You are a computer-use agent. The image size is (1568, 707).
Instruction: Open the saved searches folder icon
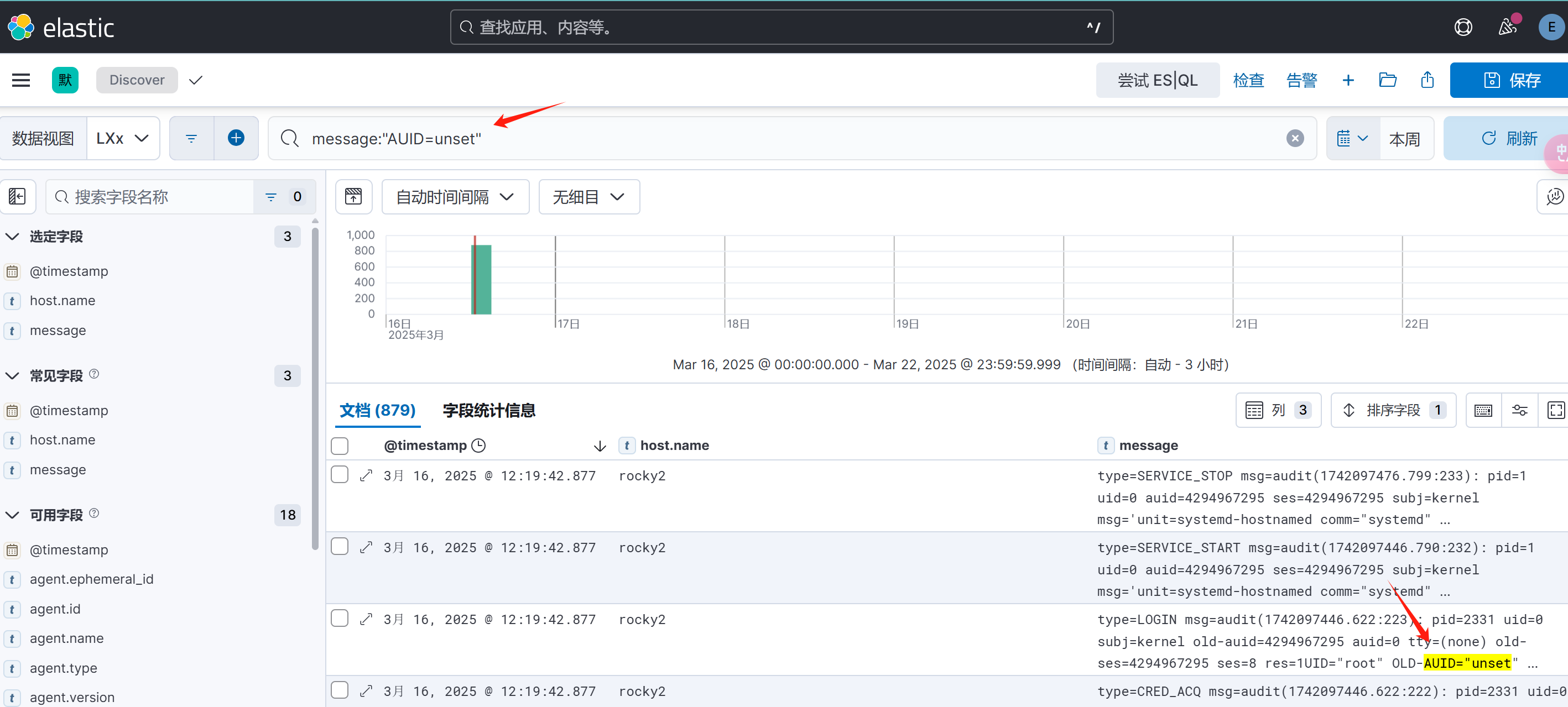(1387, 80)
